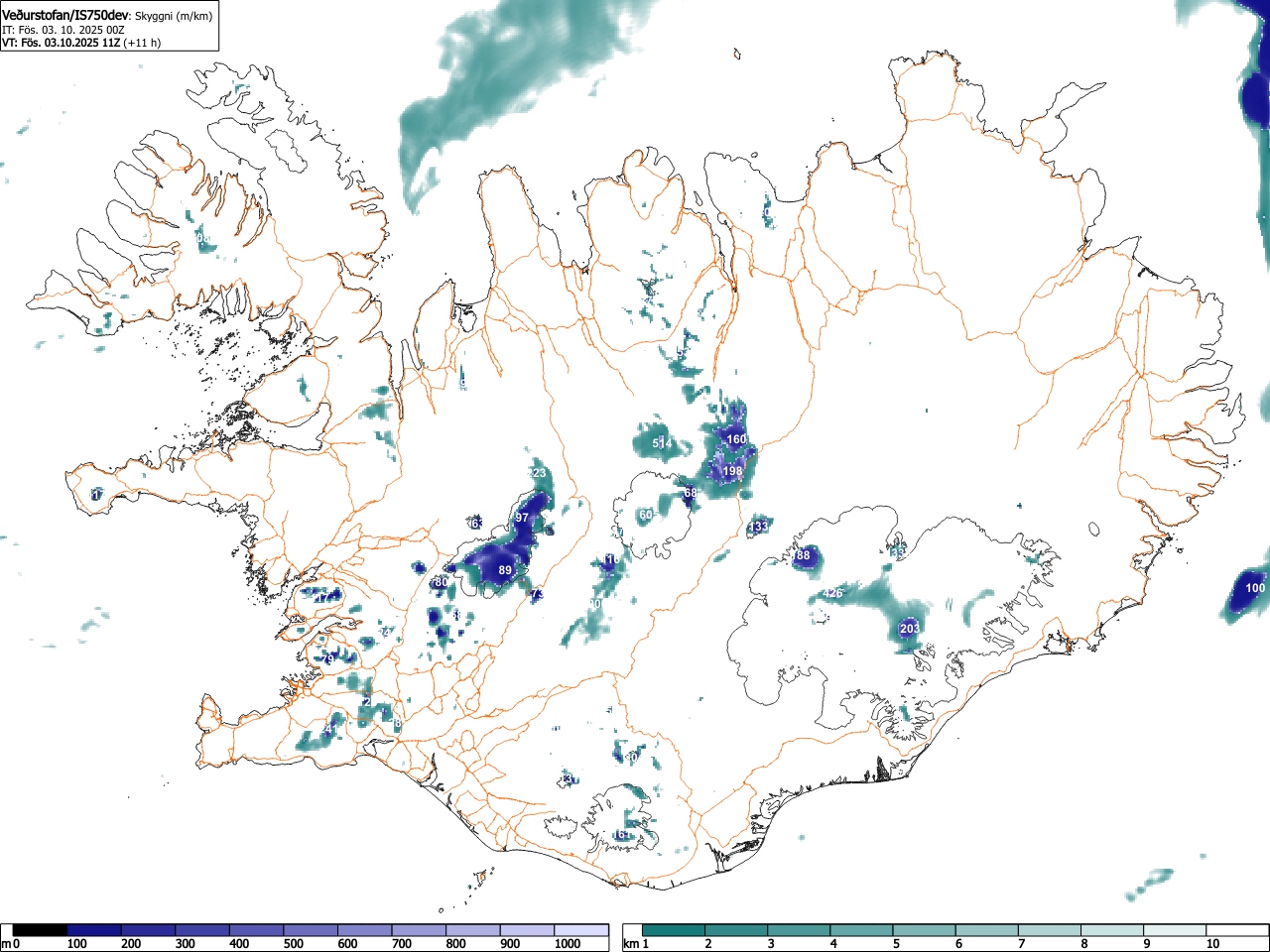This screenshot has height=952, width=1270.
Task: Click the '5' tick label on the kilometers legend
Action: [895, 944]
